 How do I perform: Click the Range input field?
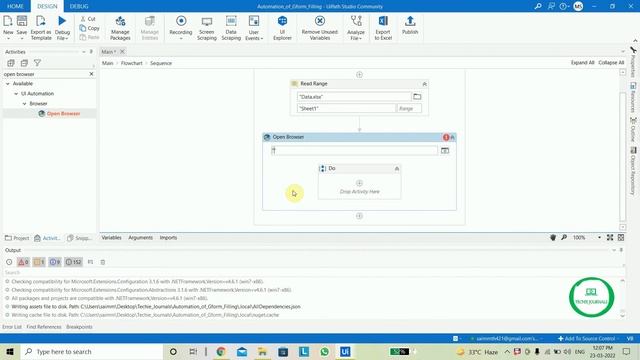coord(409,109)
